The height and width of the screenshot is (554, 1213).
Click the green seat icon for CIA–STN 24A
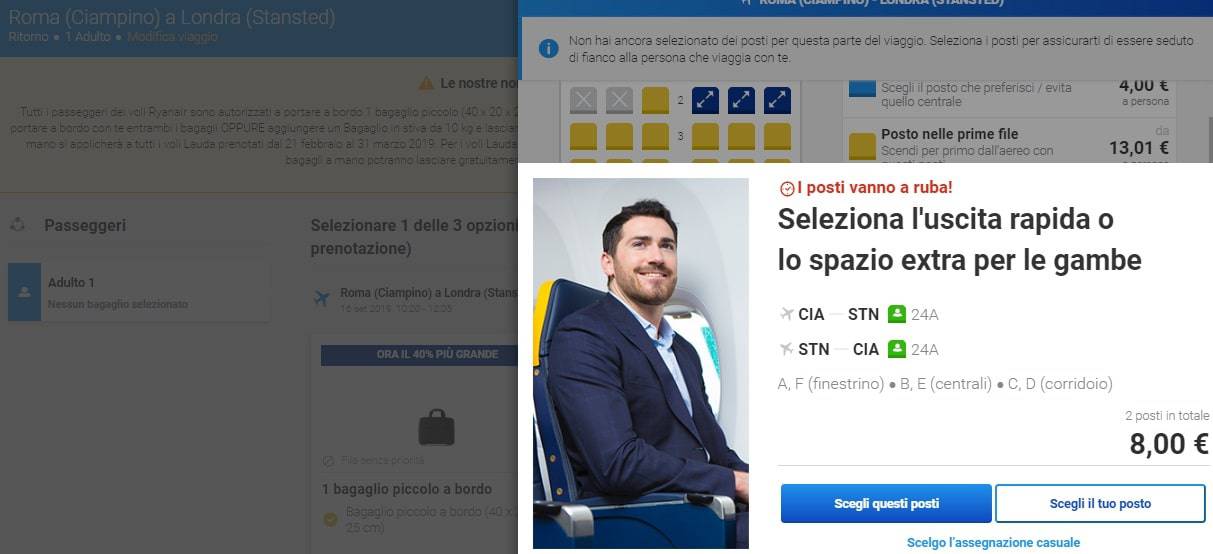click(x=896, y=314)
